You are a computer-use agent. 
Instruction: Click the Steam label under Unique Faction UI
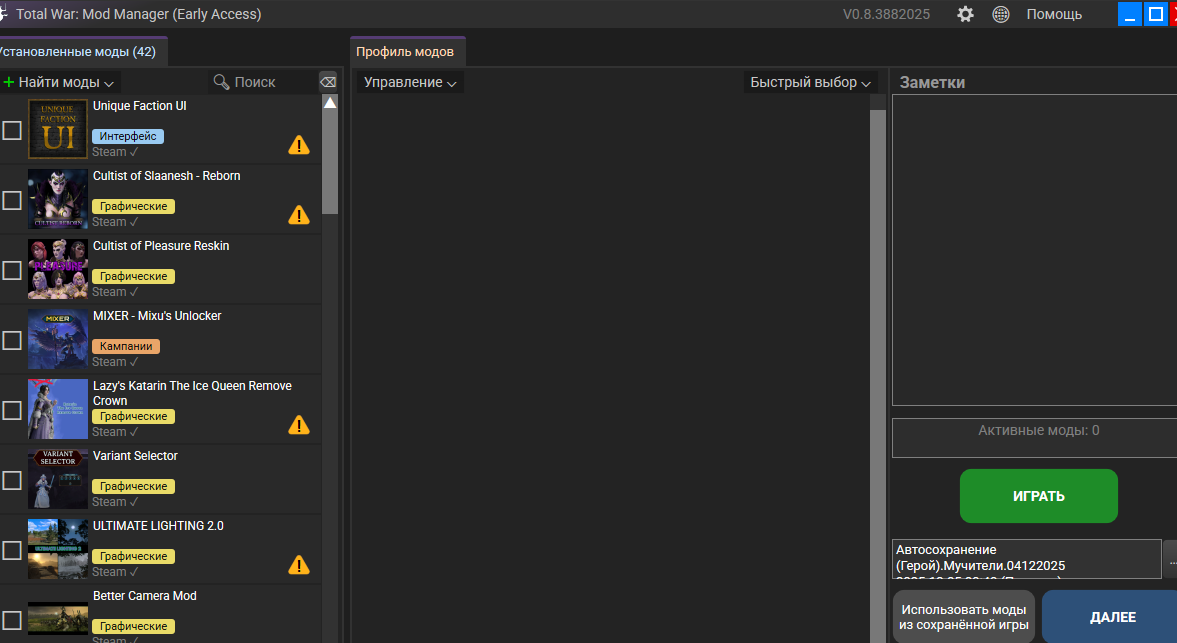pyautogui.click(x=115, y=152)
